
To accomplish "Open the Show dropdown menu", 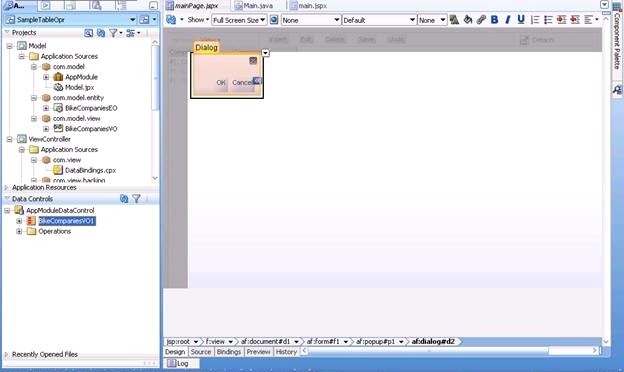I will click(x=198, y=19).
